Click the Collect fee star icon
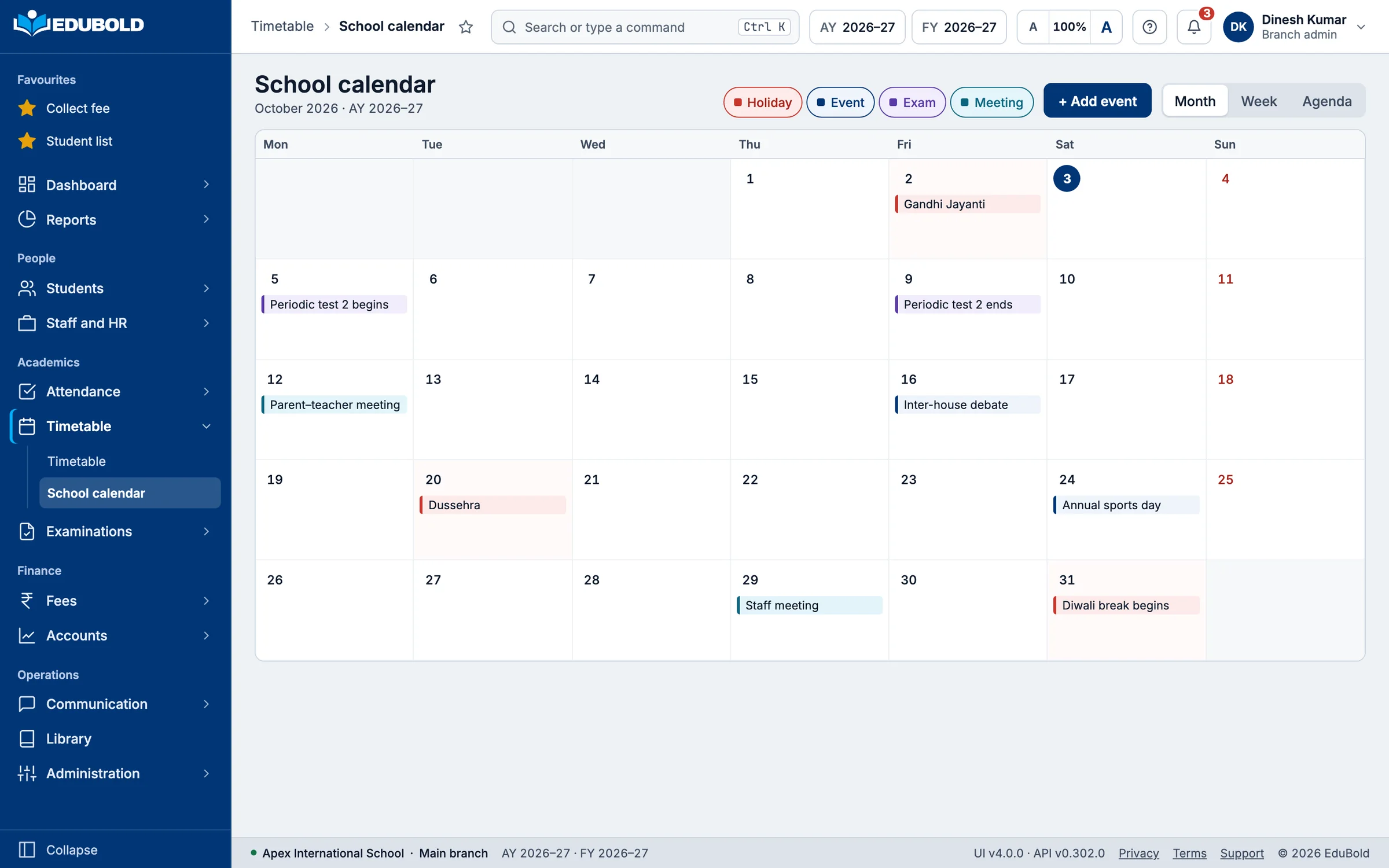The image size is (1389, 868). [x=27, y=108]
